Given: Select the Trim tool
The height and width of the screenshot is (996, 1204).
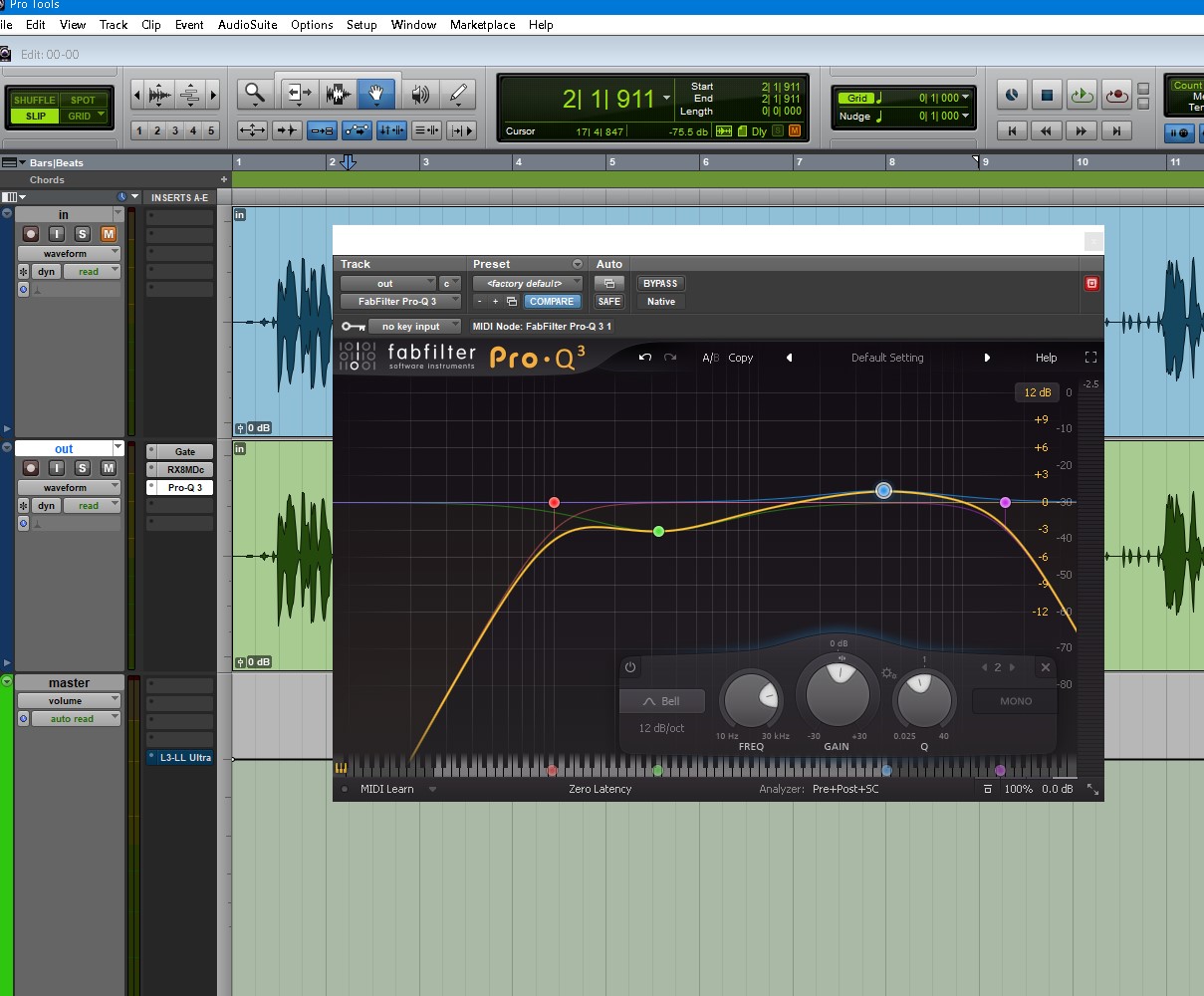Looking at the screenshot, I should (298, 95).
